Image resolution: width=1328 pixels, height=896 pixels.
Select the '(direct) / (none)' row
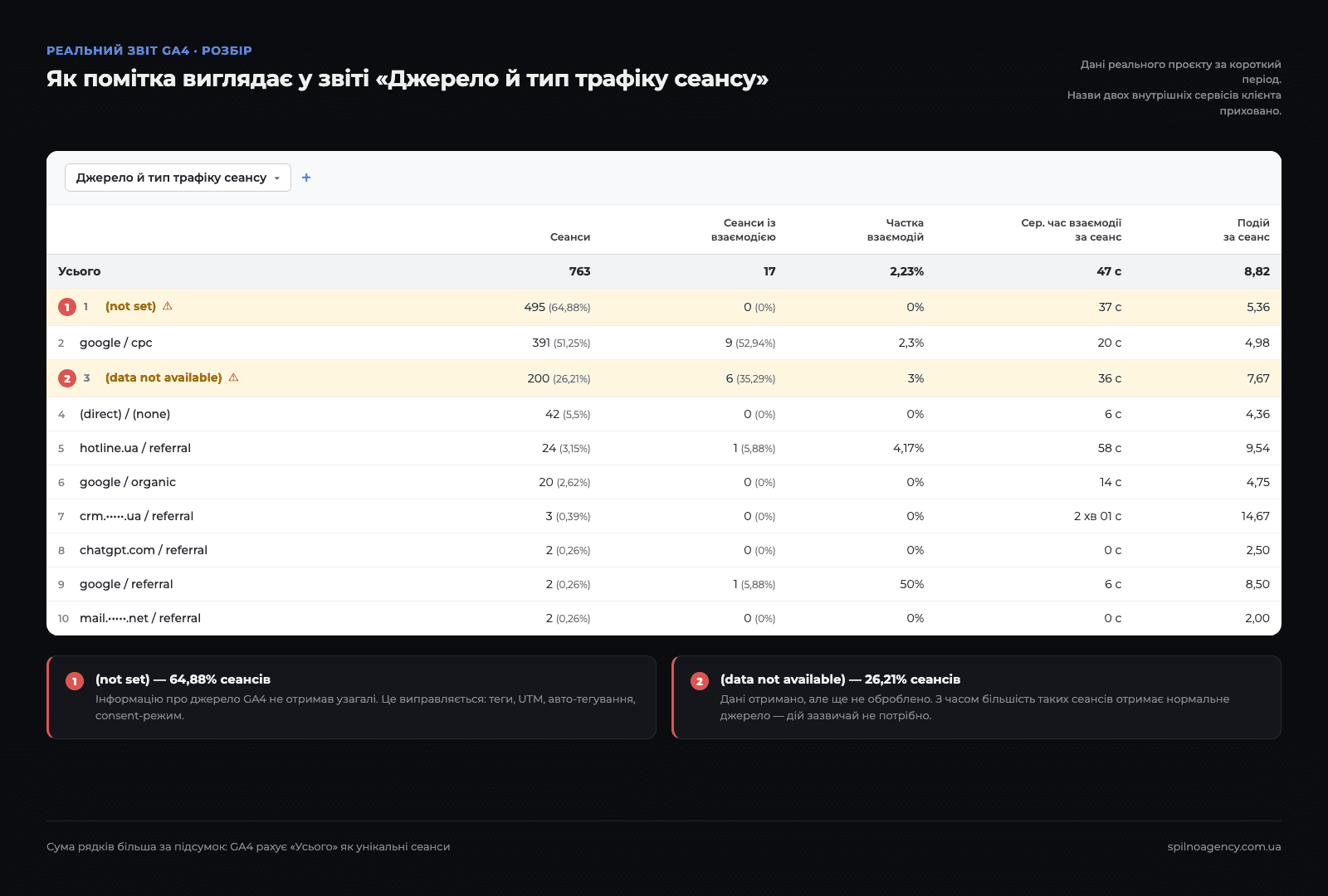[x=664, y=414]
